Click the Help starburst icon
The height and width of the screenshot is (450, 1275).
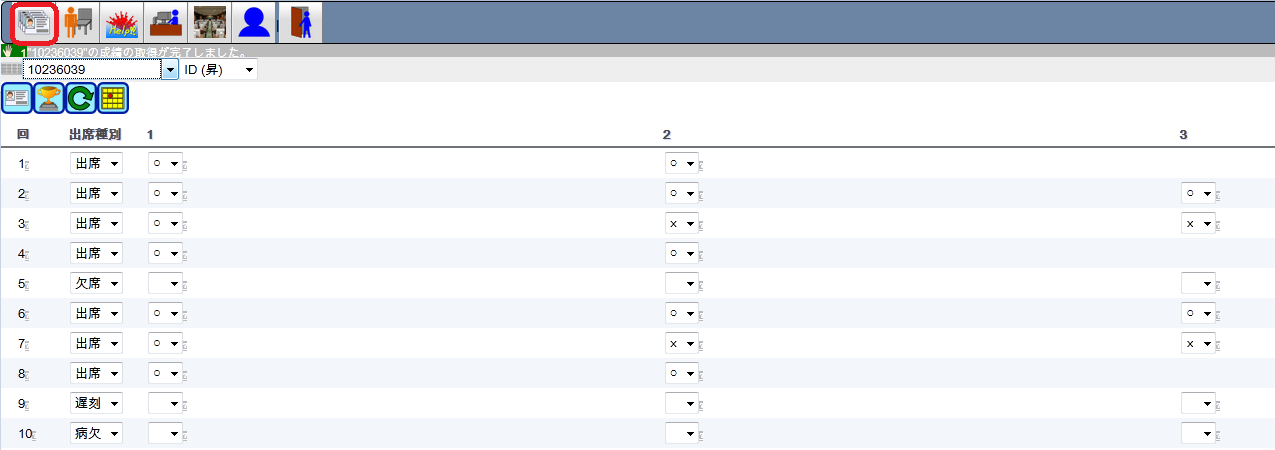(x=121, y=22)
